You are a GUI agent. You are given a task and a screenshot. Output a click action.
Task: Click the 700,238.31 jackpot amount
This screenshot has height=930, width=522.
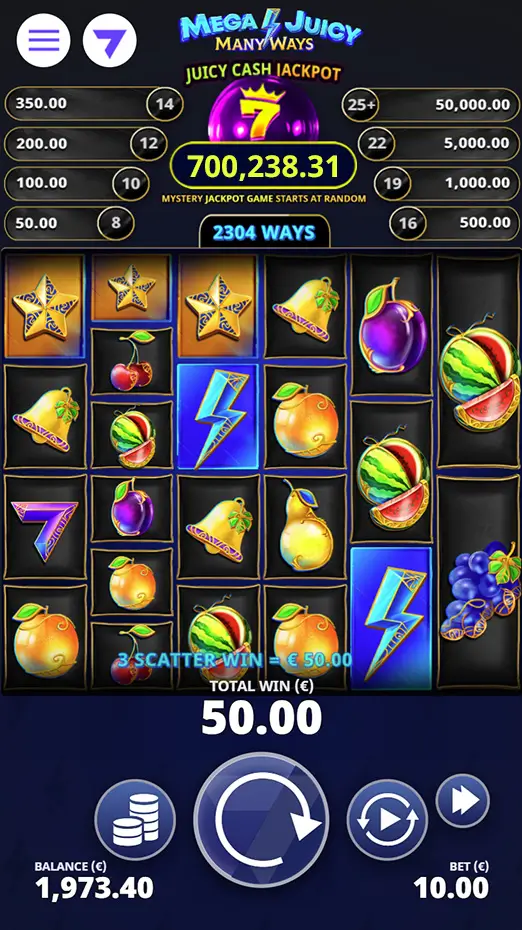pyautogui.click(x=263, y=167)
